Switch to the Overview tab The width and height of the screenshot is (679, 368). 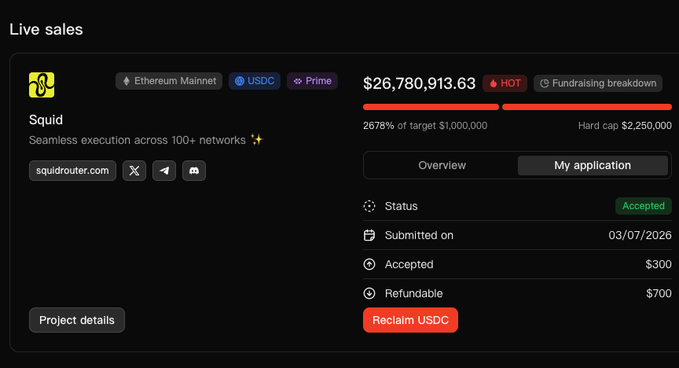[442, 165]
